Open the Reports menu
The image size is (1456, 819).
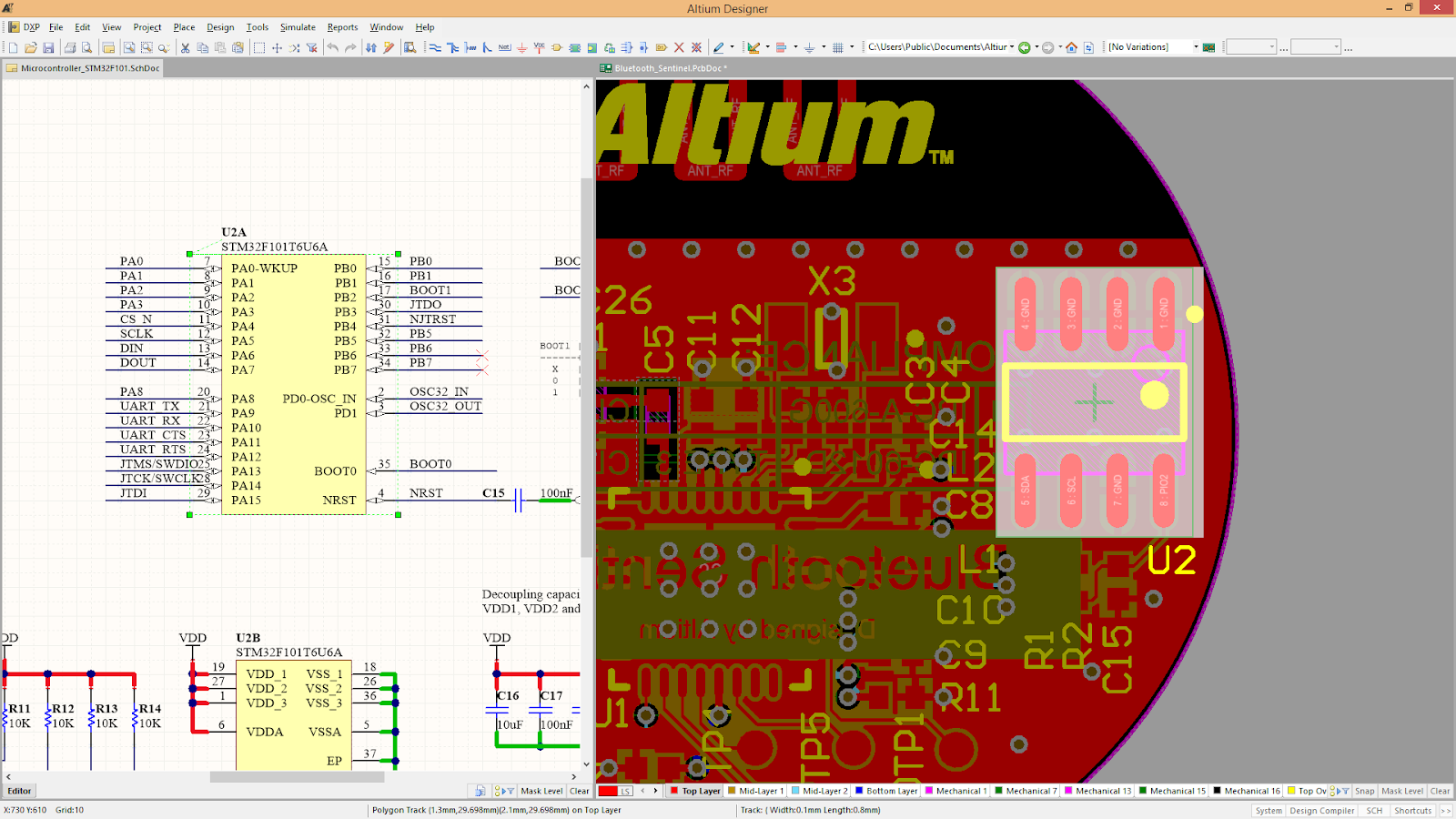tap(342, 27)
